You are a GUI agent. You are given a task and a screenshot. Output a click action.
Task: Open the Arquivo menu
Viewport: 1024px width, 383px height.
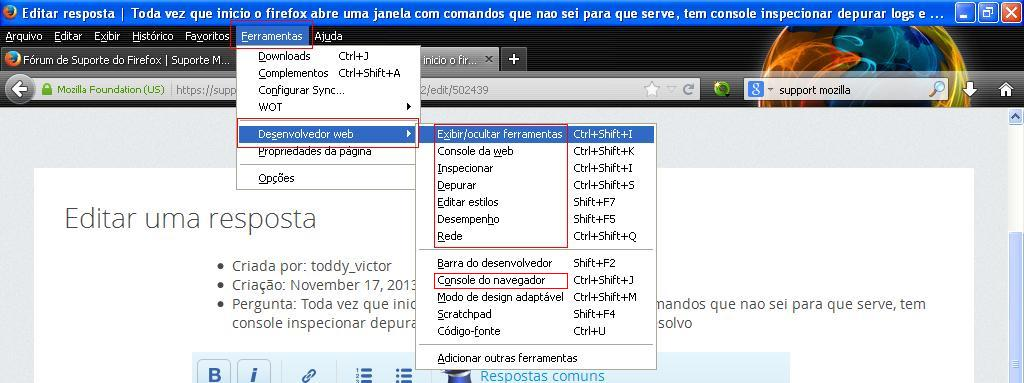click(x=24, y=37)
